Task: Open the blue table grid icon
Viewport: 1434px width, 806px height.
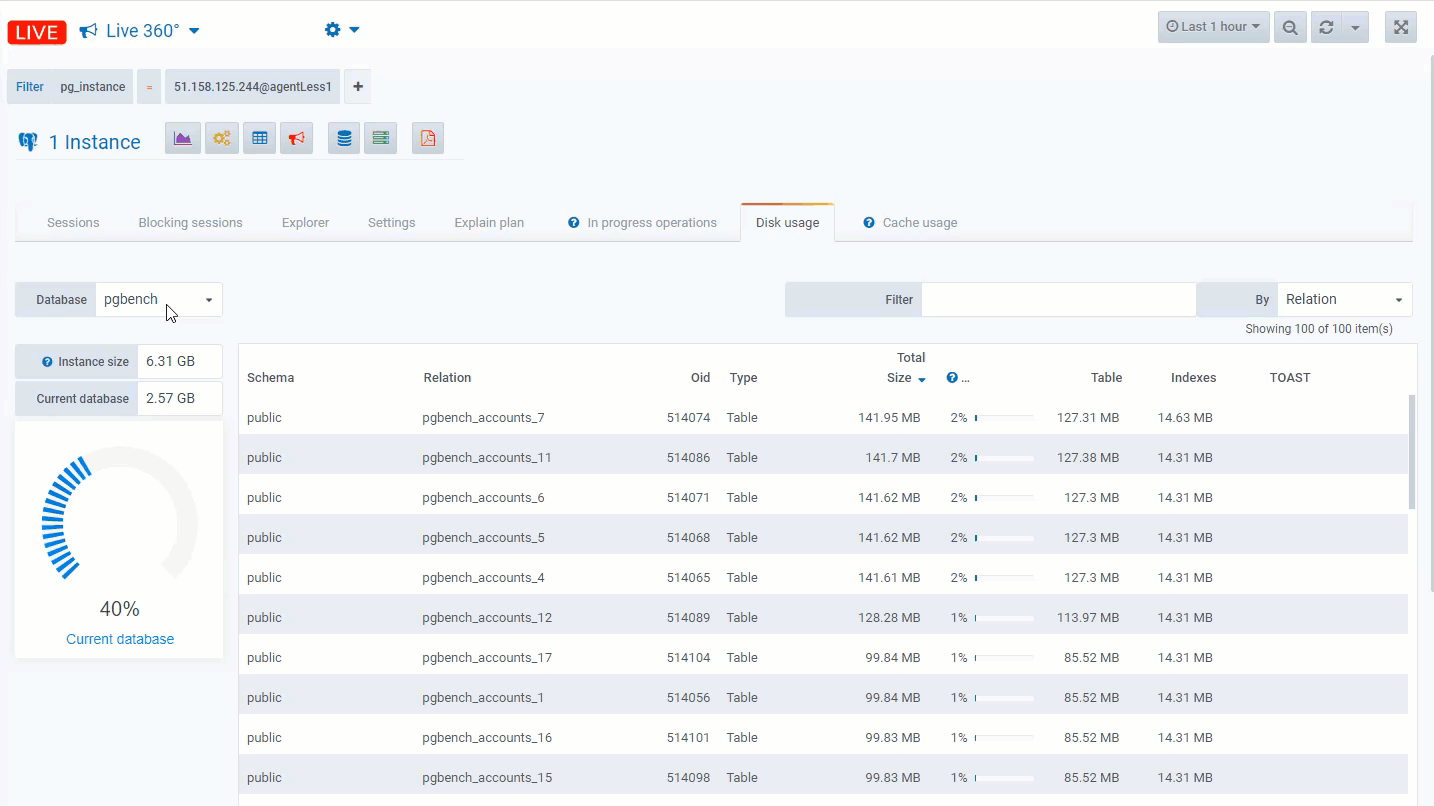Action: coord(259,138)
